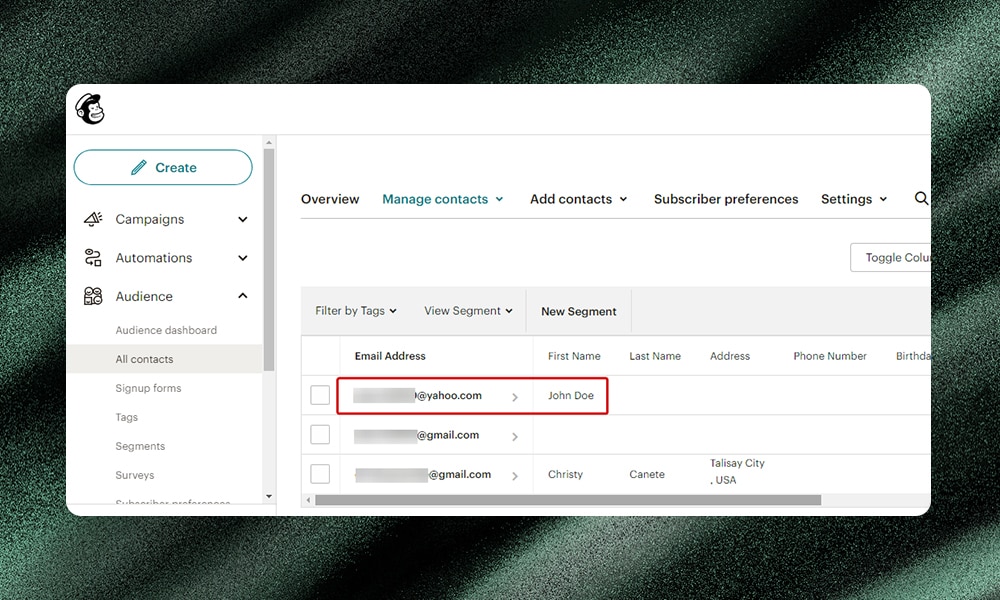Select the checkbox for the second gmail contact

pyautogui.click(x=320, y=434)
